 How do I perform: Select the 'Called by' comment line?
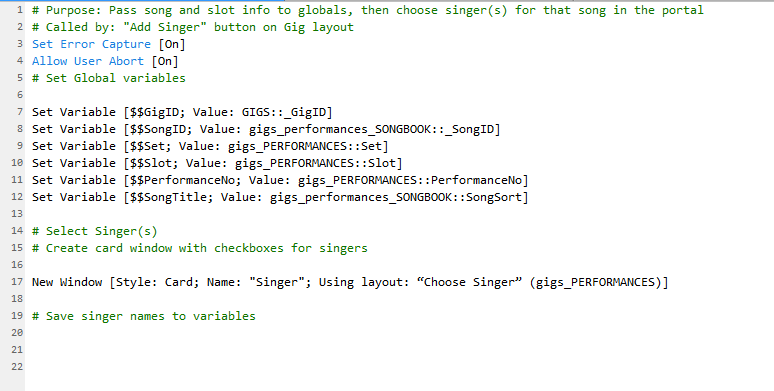pyautogui.click(x=193, y=27)
